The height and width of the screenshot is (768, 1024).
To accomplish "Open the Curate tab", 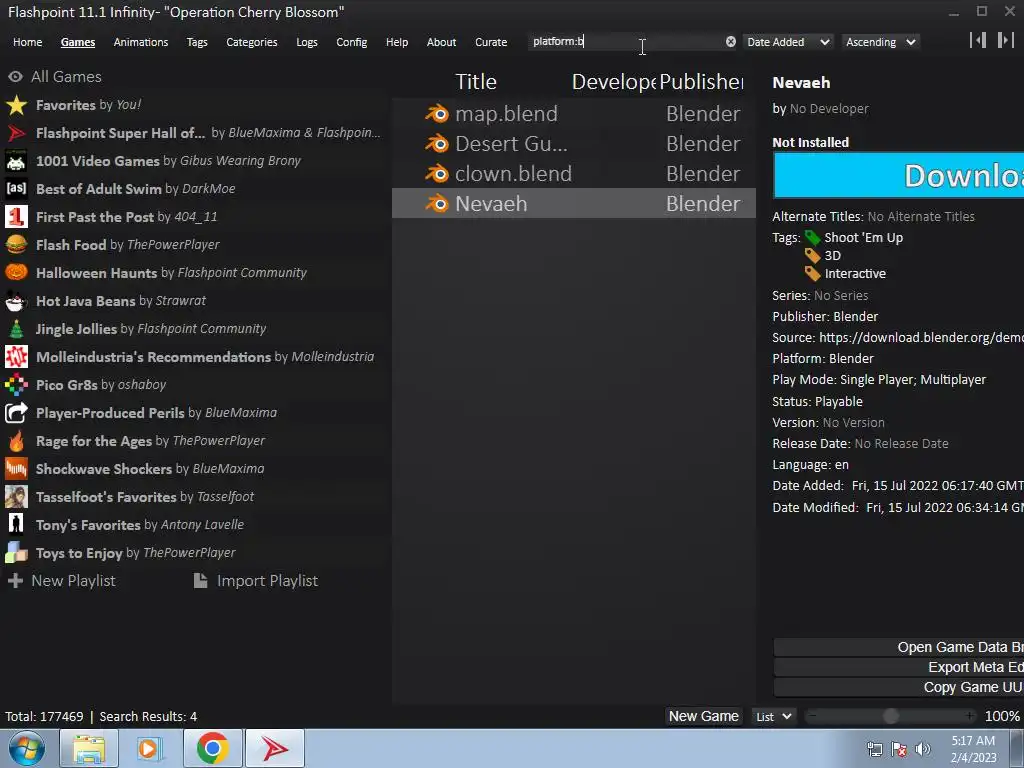I will point(491,42).
